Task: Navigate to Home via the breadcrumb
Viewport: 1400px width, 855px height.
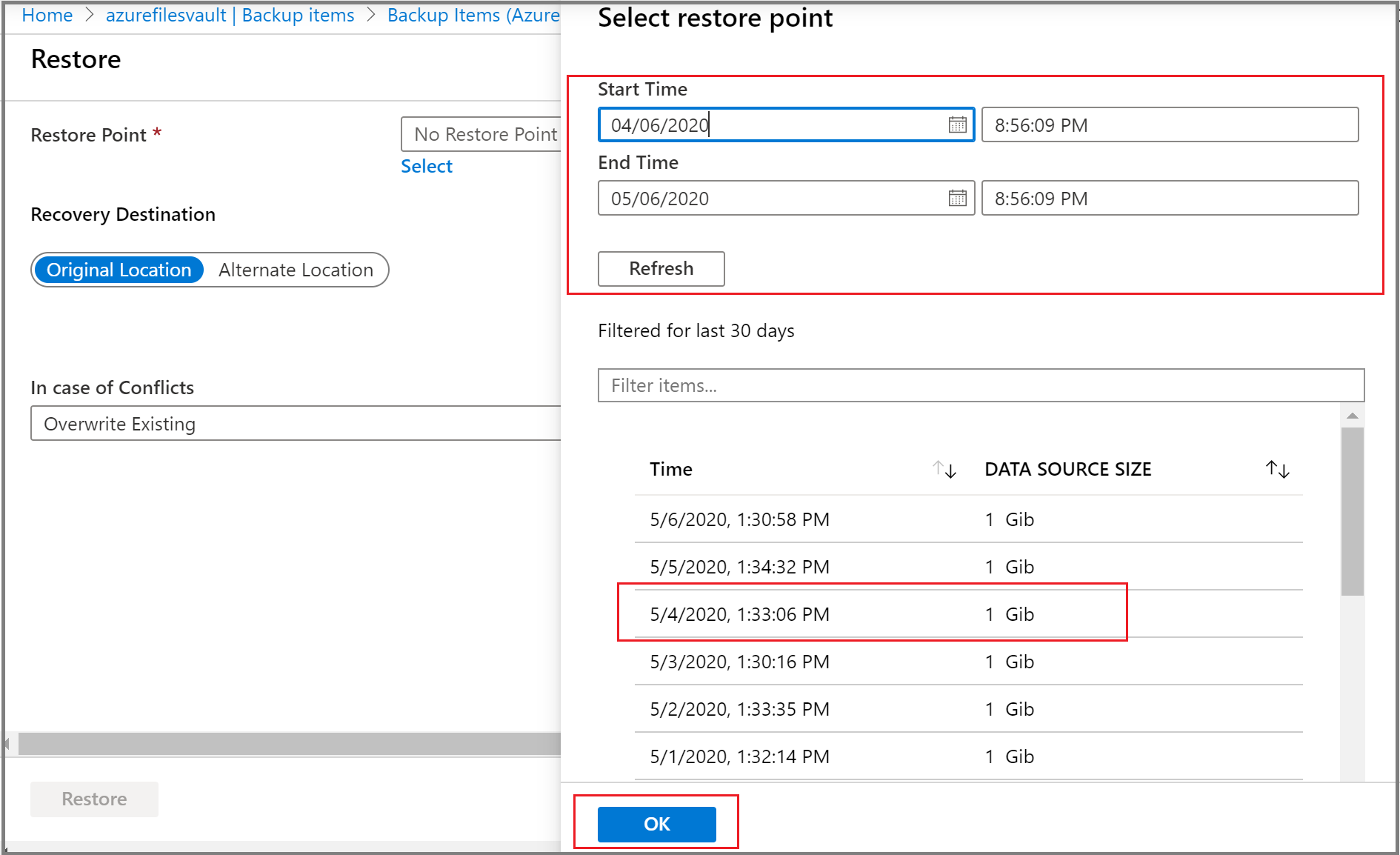Action: [46, 15]
